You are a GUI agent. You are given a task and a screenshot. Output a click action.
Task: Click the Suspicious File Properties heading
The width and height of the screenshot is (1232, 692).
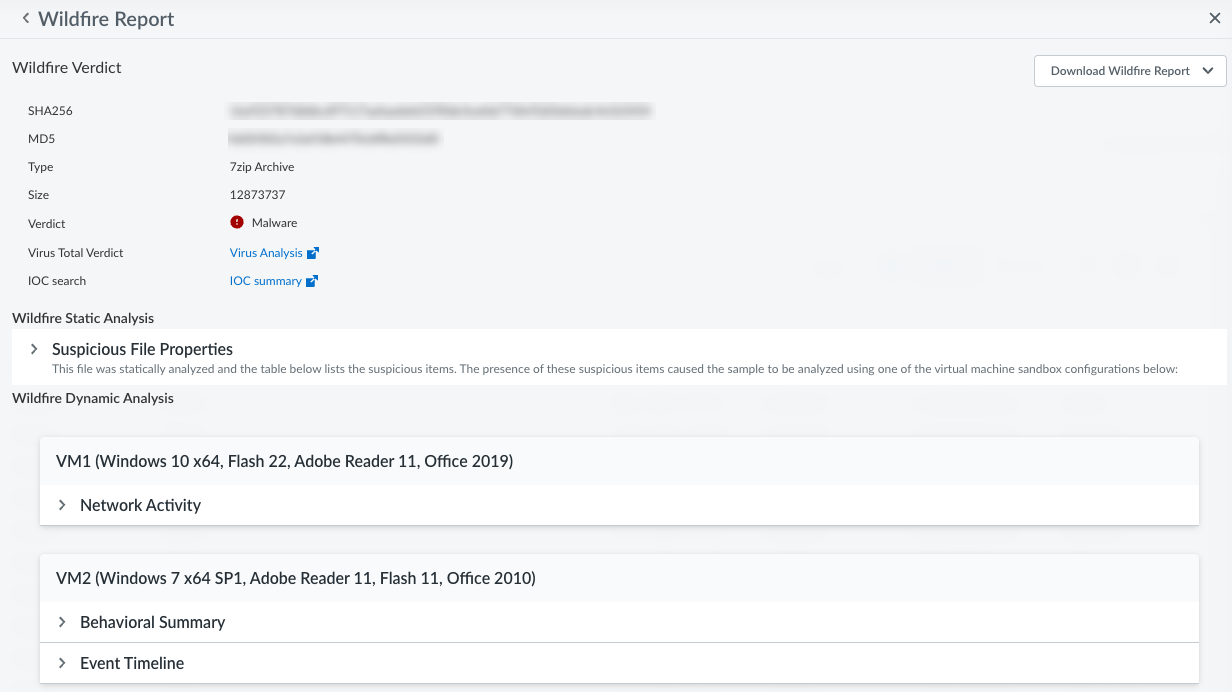142,349
